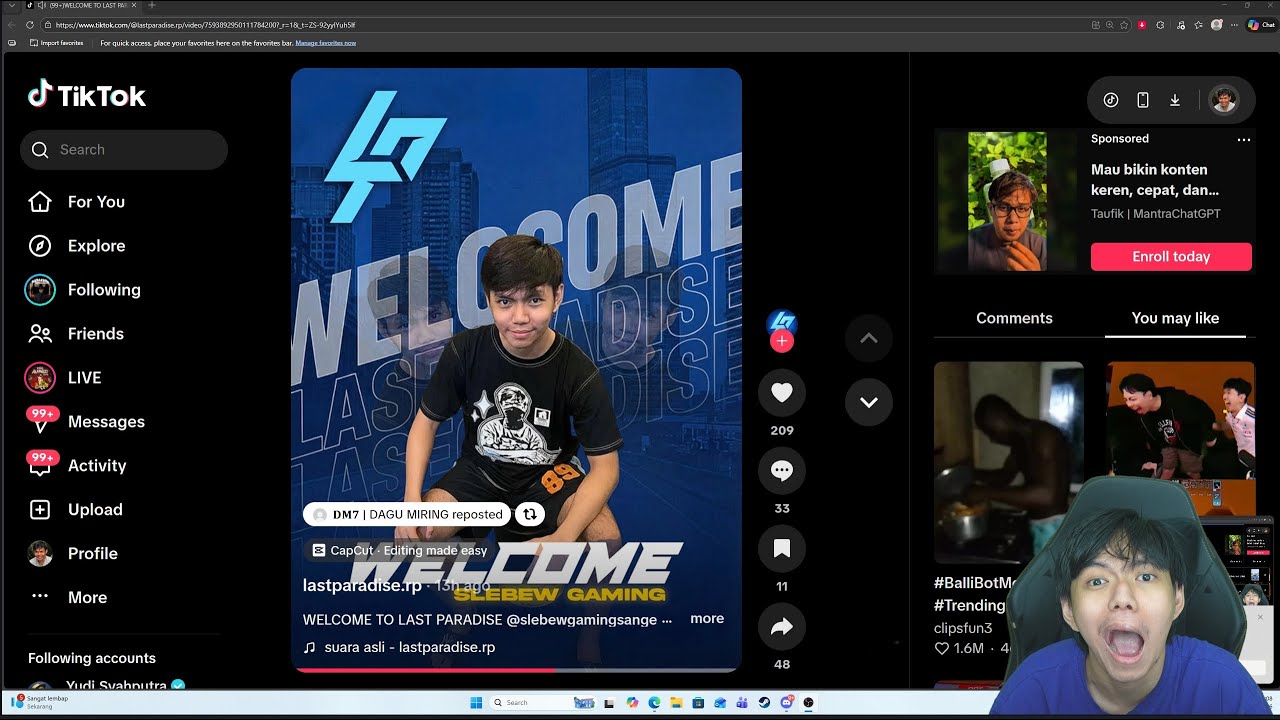Open the browser favorites hub
The width and height of the screenshot is (1280, 720).
pyautogui.click(x=1198, y=25)
